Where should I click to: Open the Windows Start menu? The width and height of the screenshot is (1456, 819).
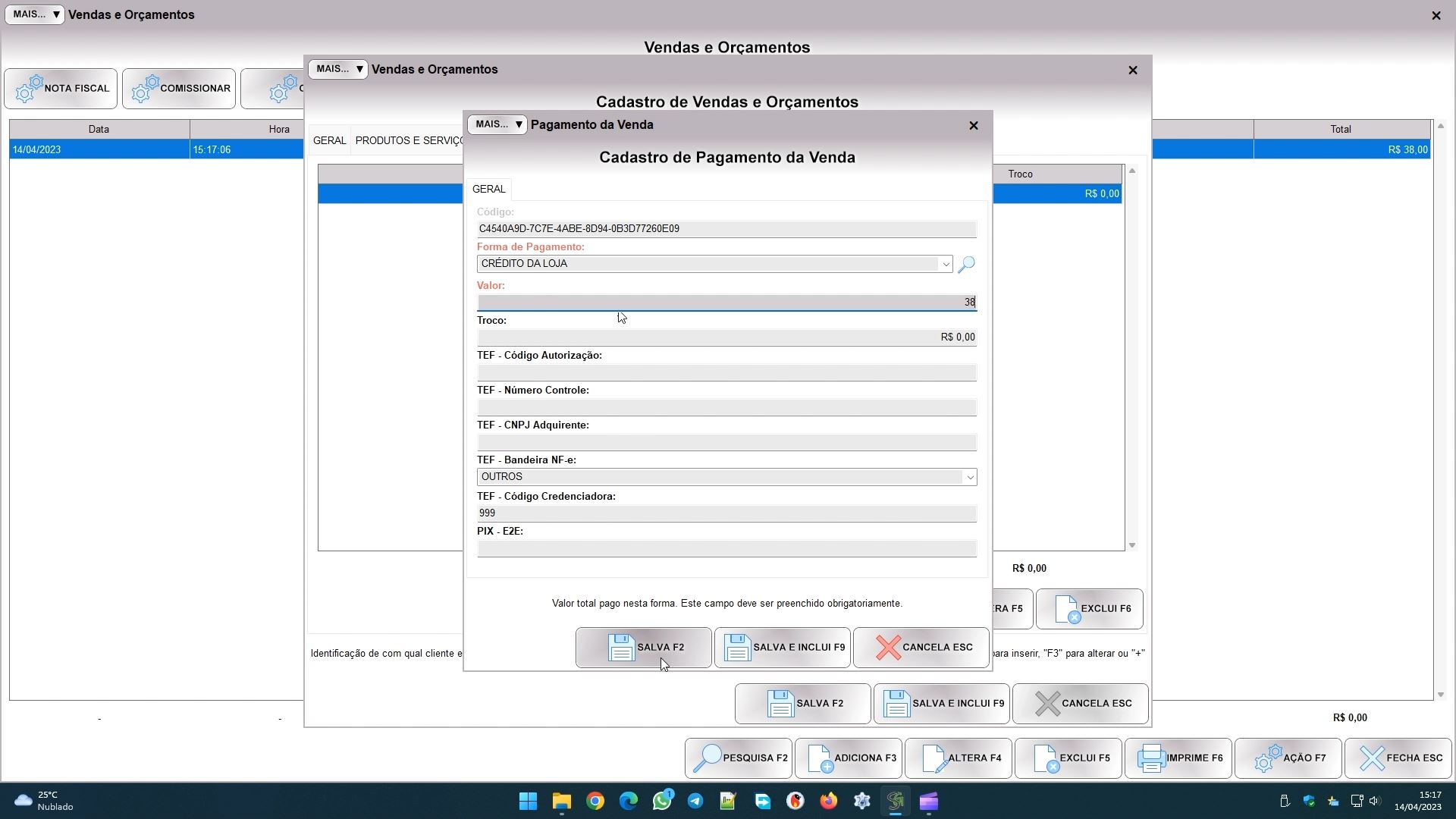click(528, 801)
